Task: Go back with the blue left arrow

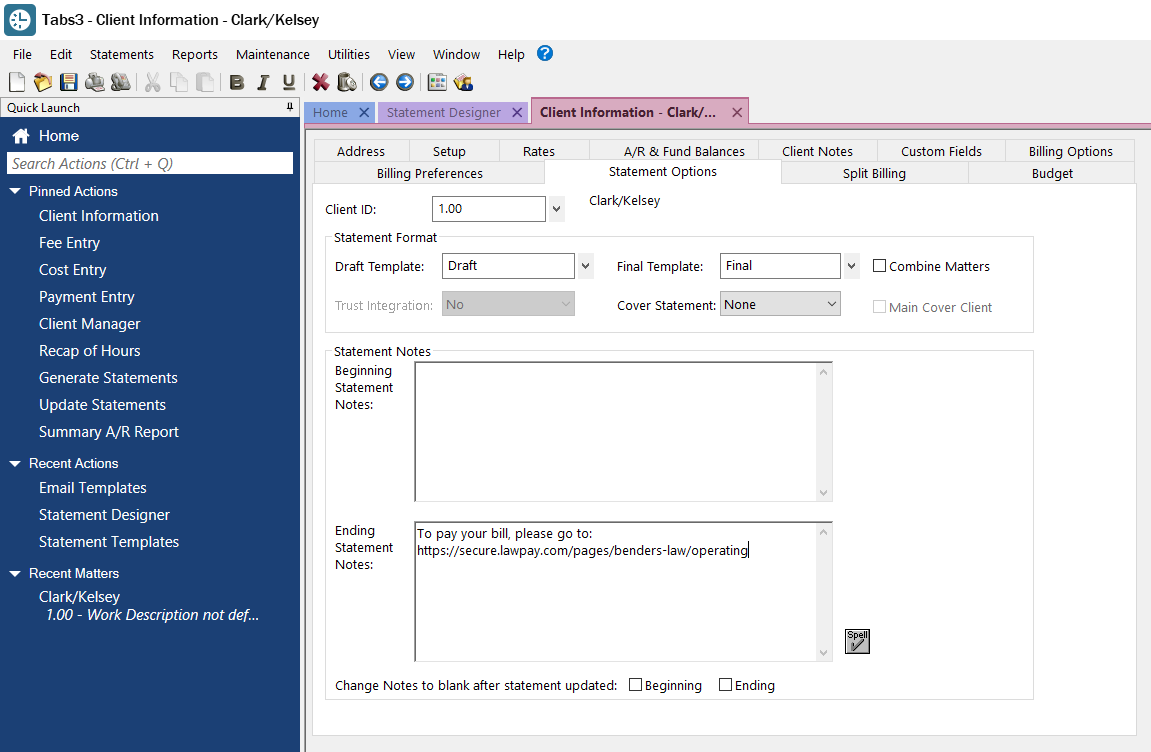Action: point(379,82)
